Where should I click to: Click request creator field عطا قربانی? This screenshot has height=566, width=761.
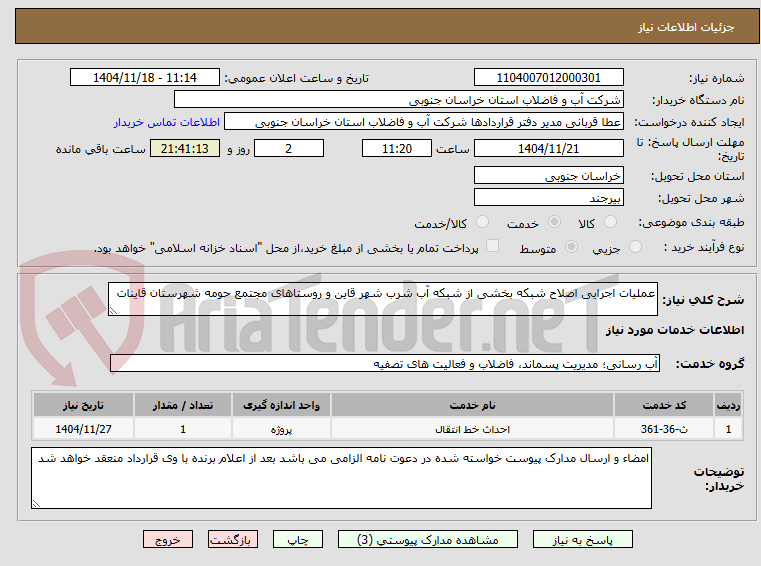point(424,122)
